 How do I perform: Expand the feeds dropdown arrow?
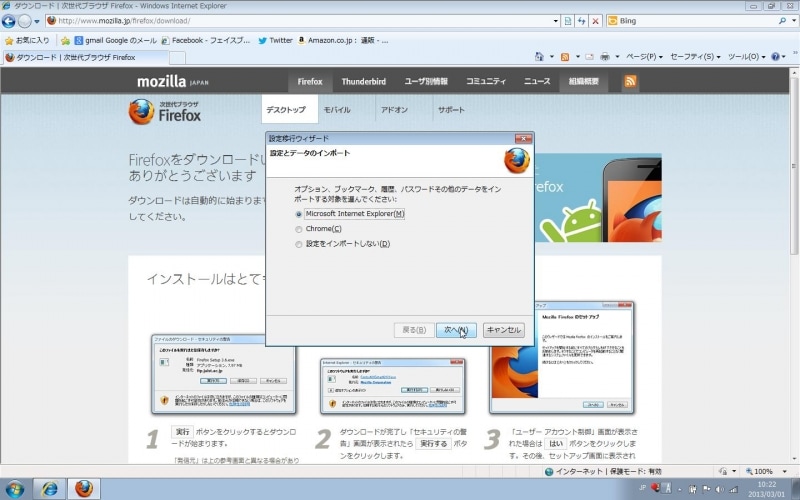tap(578, 57)
